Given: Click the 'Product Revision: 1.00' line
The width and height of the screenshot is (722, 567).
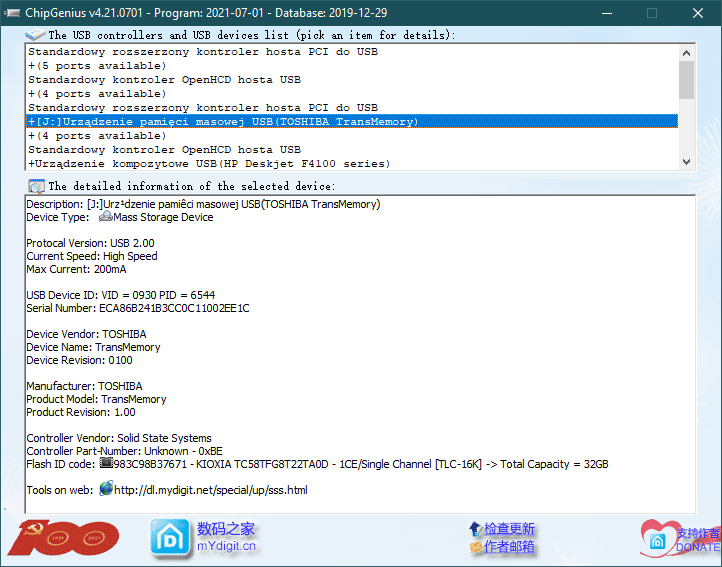Looking at the screenshot, I should [x=81, y=412].
